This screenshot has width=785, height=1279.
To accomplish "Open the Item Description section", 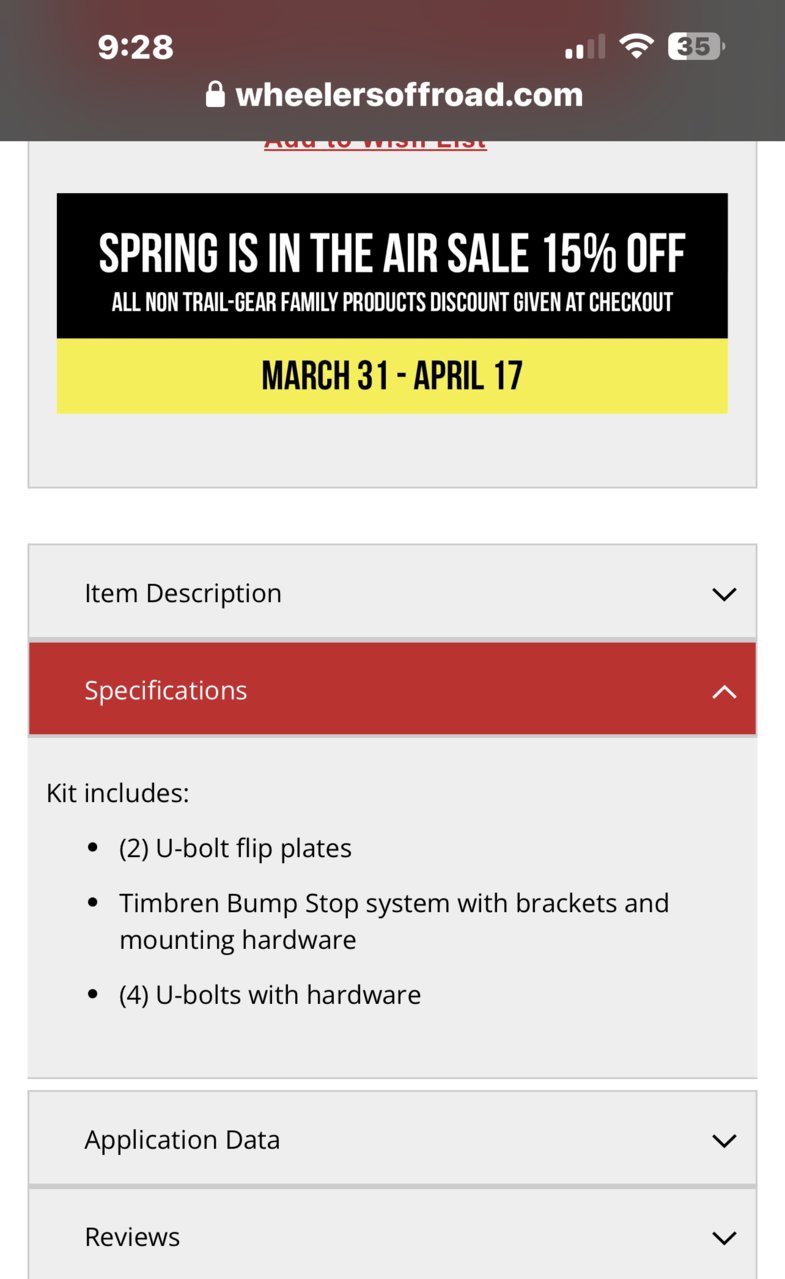I will 392,592.
